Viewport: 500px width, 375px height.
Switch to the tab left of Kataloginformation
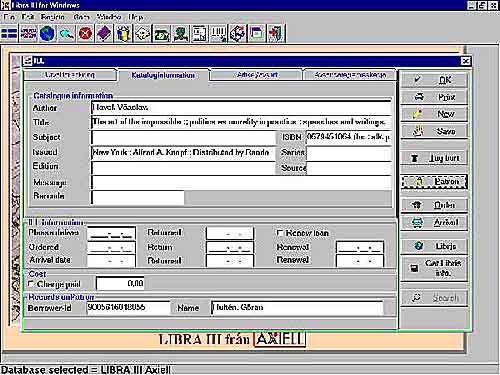click(70, 75)
